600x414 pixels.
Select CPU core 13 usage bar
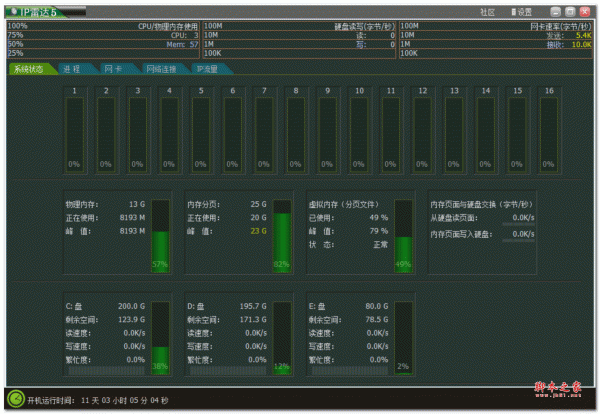[454, 134]
